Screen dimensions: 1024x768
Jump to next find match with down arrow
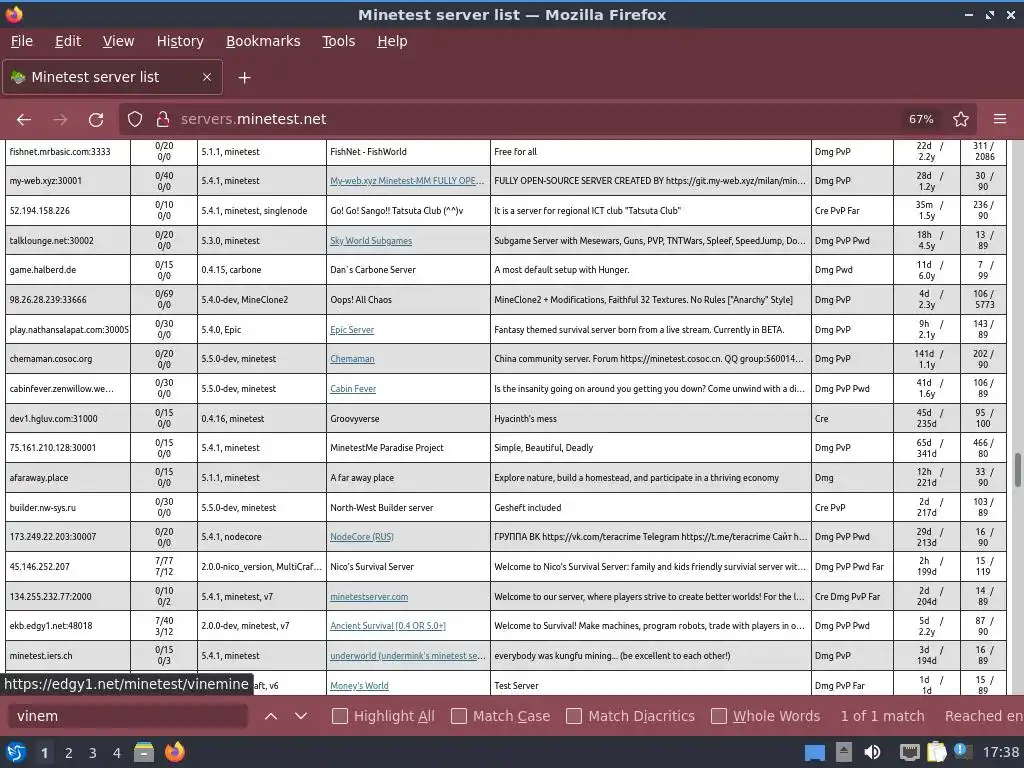coord(300,716)
